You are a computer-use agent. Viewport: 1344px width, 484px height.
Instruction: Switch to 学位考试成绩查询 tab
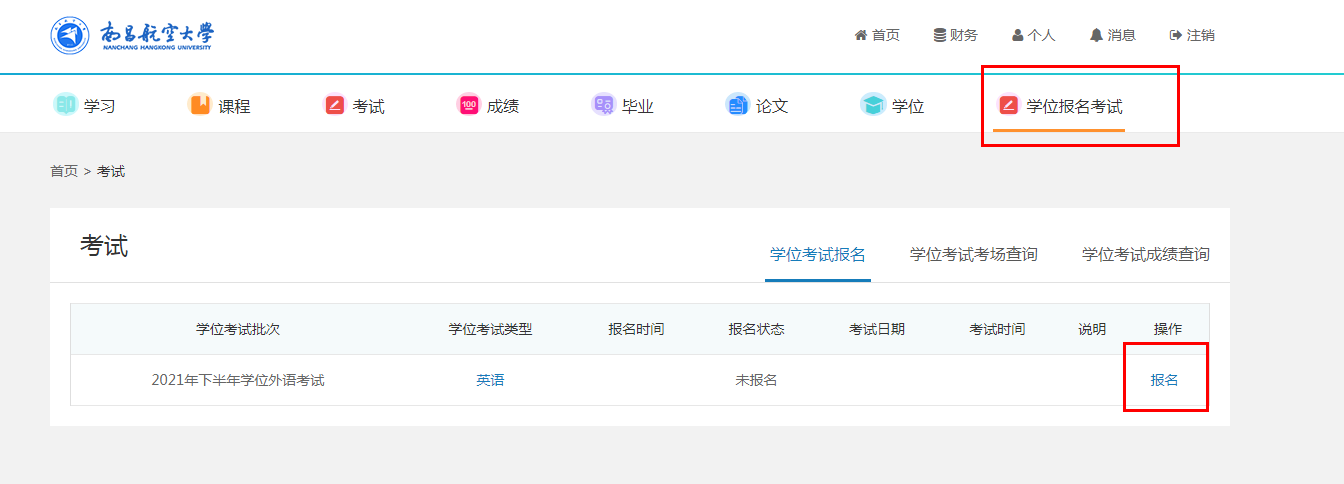point(1146,255)
